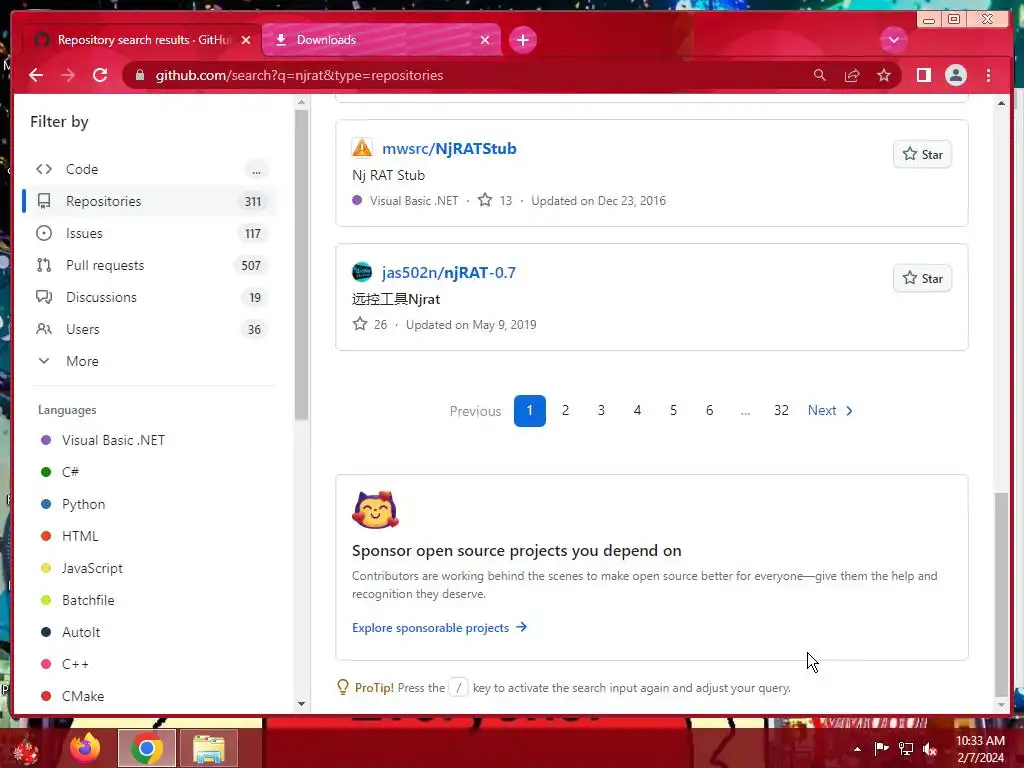1024x768 pixels.
Task: Jump to results page 32
Action: 781,411
